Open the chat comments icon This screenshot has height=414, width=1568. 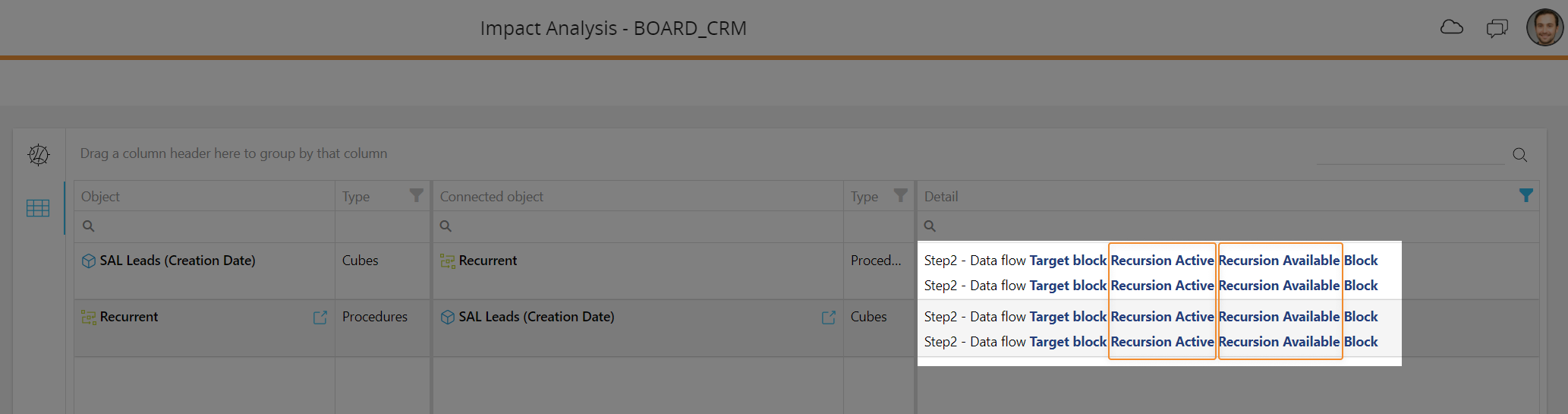1497,29
